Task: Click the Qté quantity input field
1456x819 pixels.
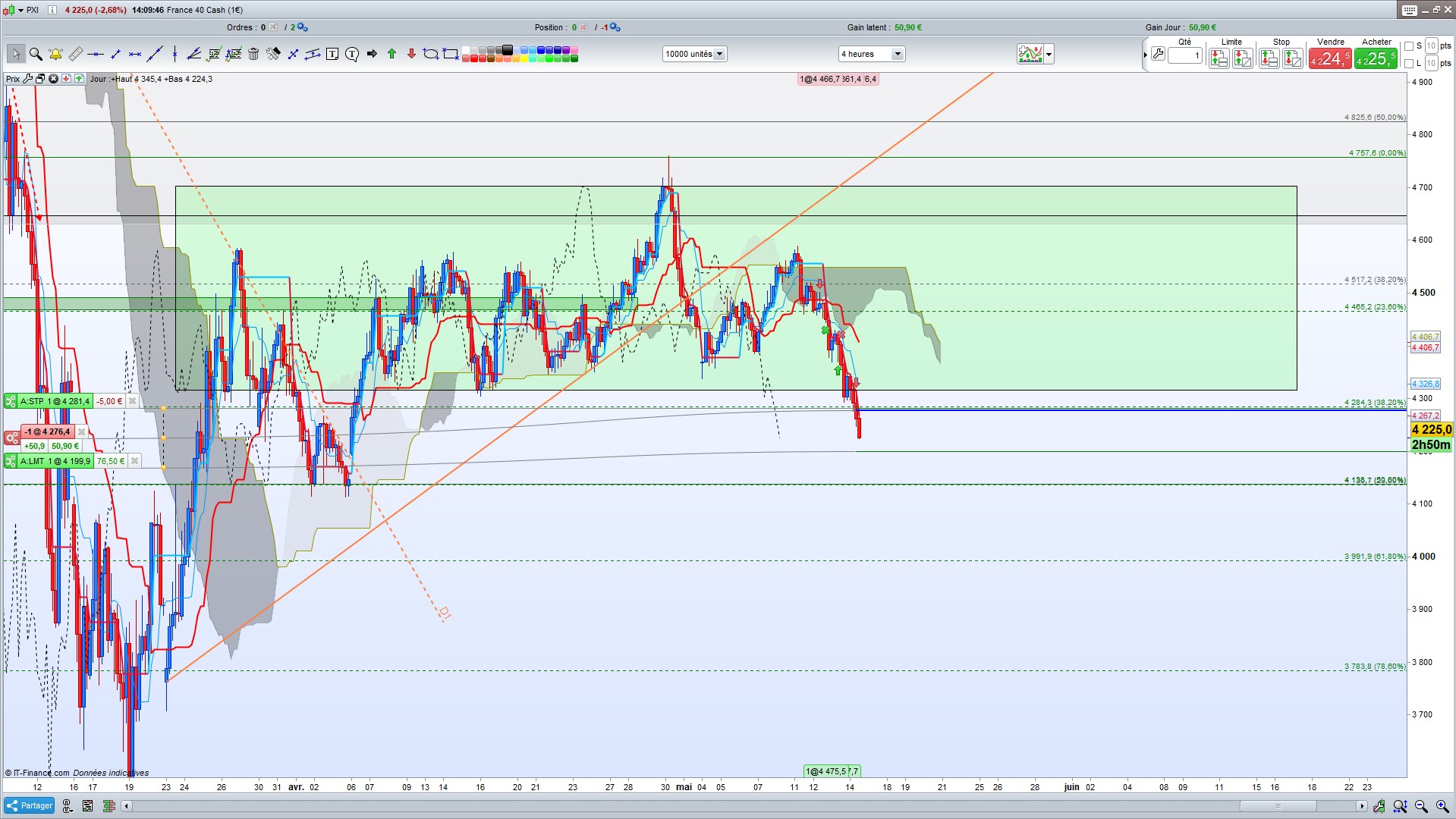Action: tap(1185, 55)
